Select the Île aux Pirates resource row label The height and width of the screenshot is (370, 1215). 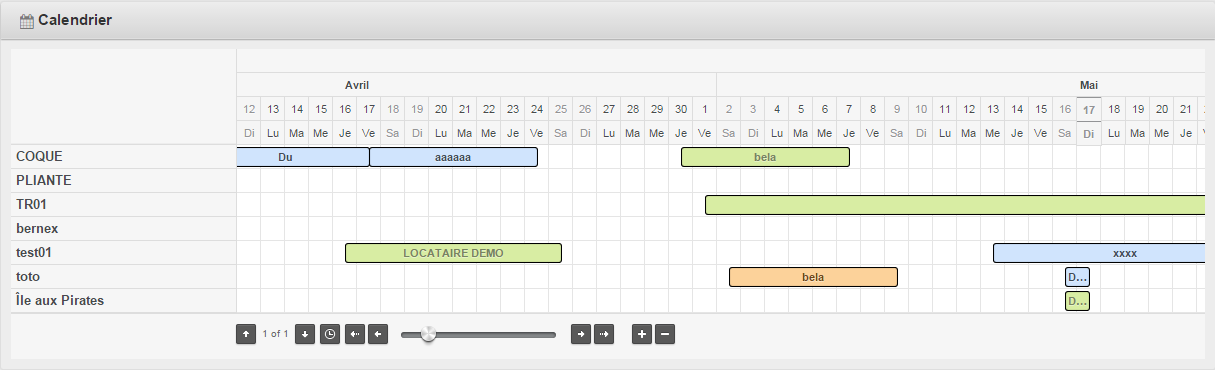click(x=60, y=300)
